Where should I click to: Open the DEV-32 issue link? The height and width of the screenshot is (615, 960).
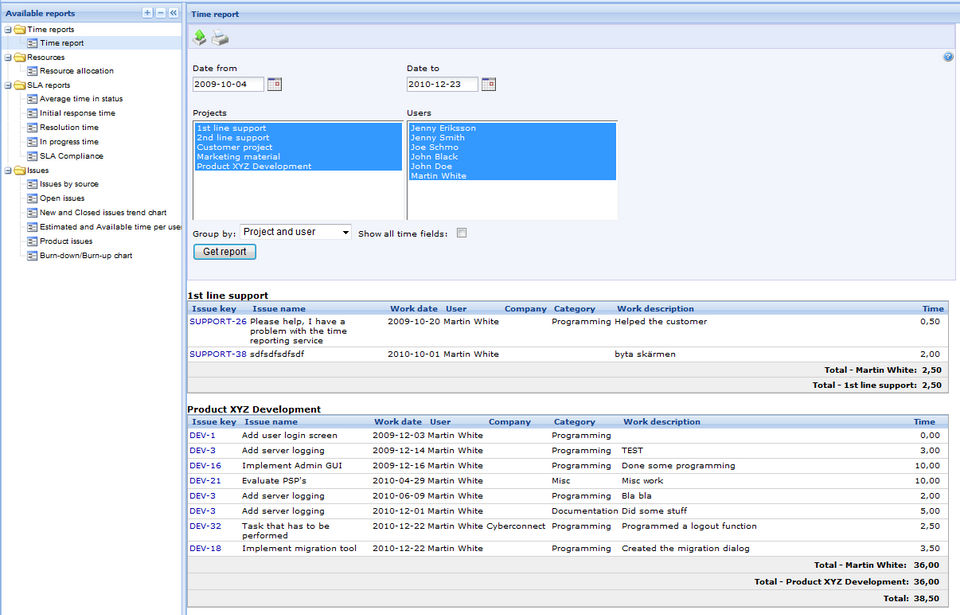(205, 526)
